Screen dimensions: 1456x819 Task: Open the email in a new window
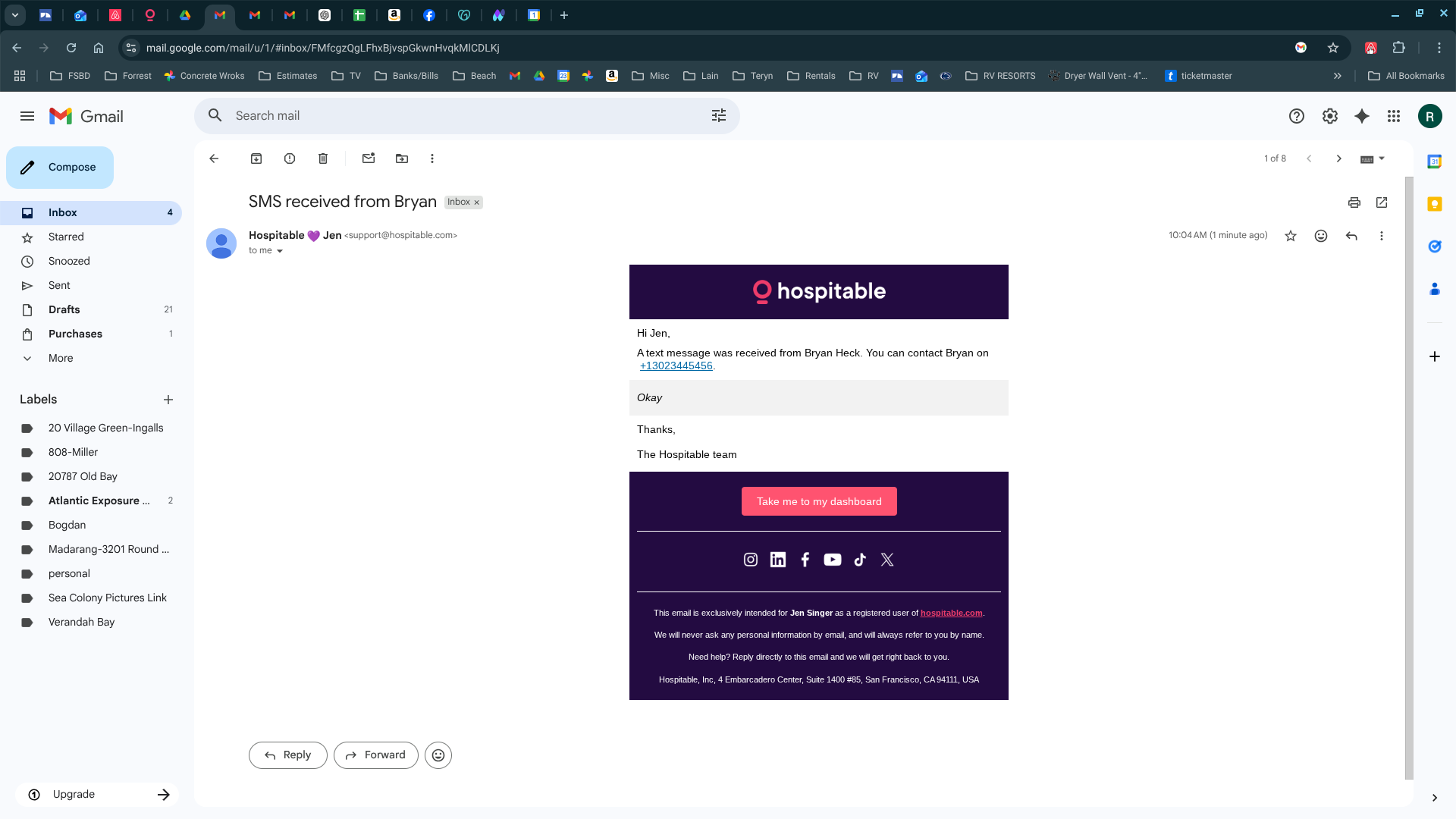point(1382,202)
